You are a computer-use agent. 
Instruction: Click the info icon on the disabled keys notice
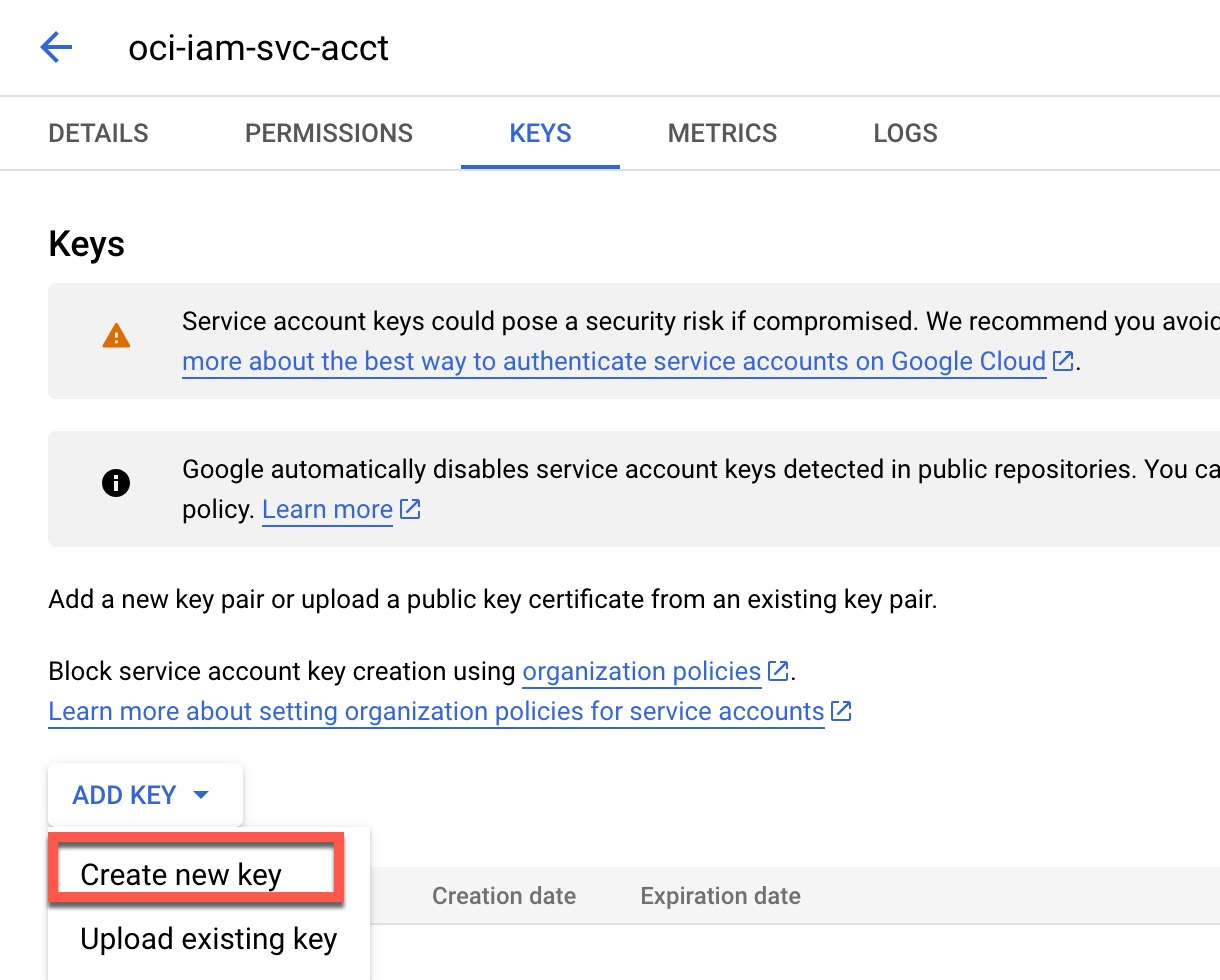click(116, 483)
